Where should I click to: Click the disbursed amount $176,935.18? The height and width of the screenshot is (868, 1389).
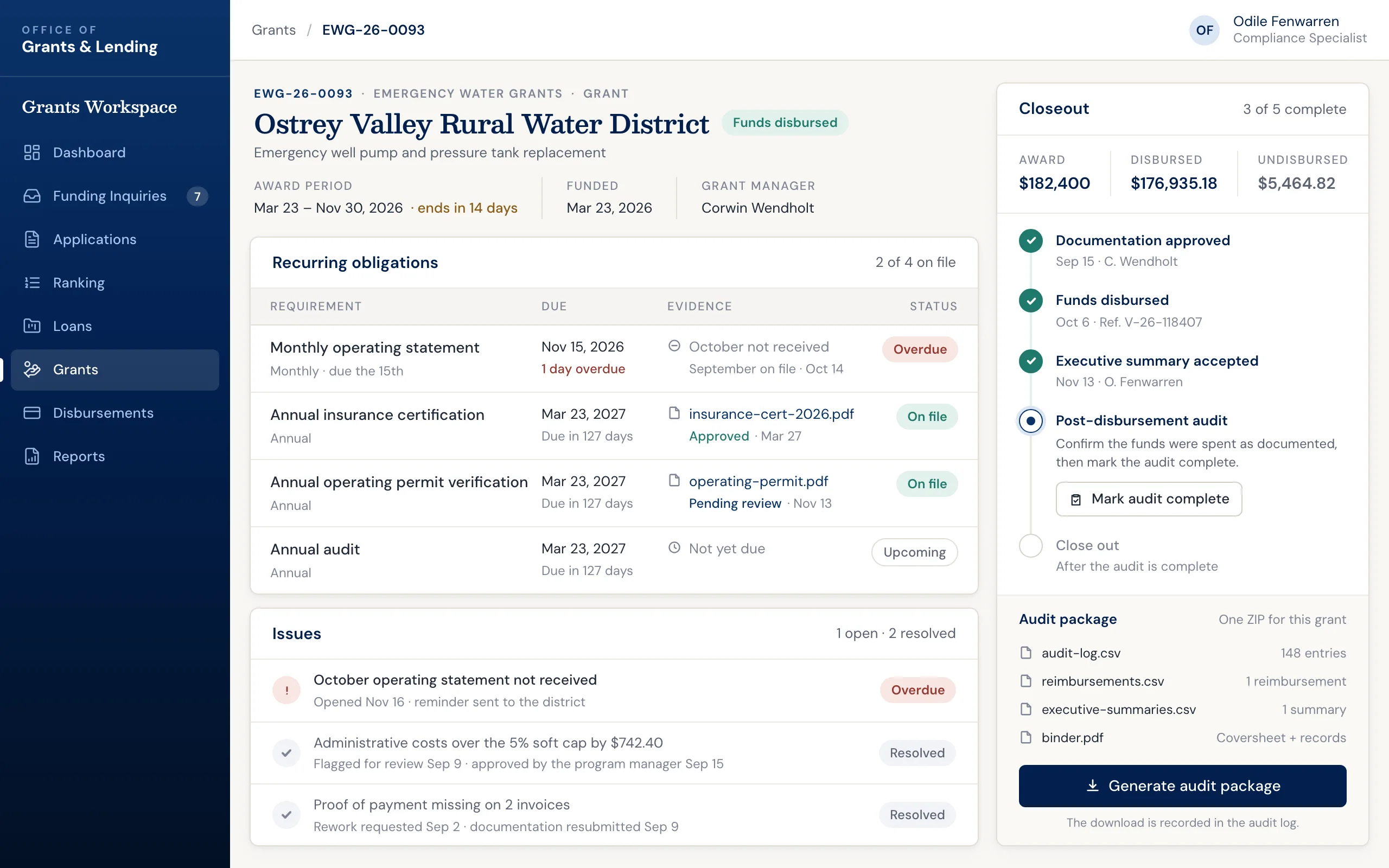point(1174,183)
